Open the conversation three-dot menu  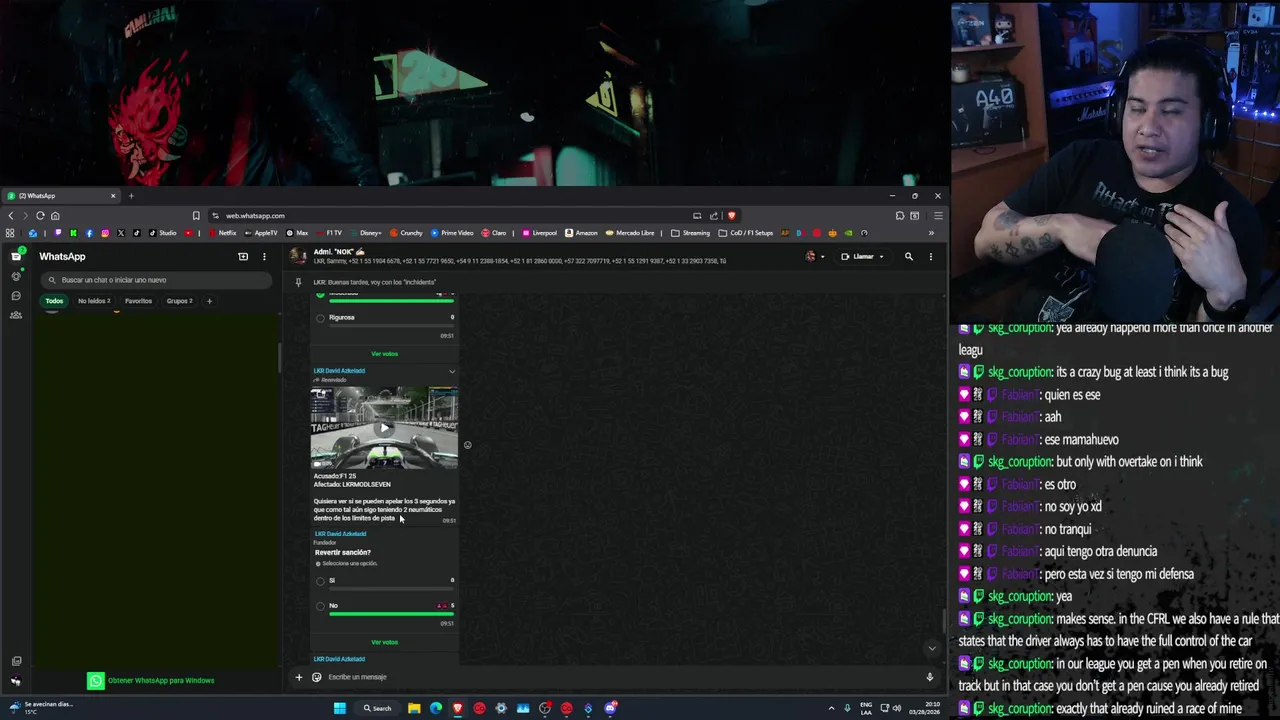tap(931, 257)
